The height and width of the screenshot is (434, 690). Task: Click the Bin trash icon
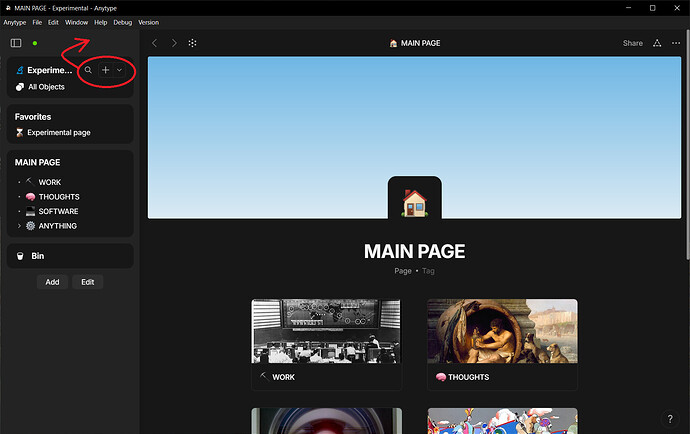pos(20,256)
